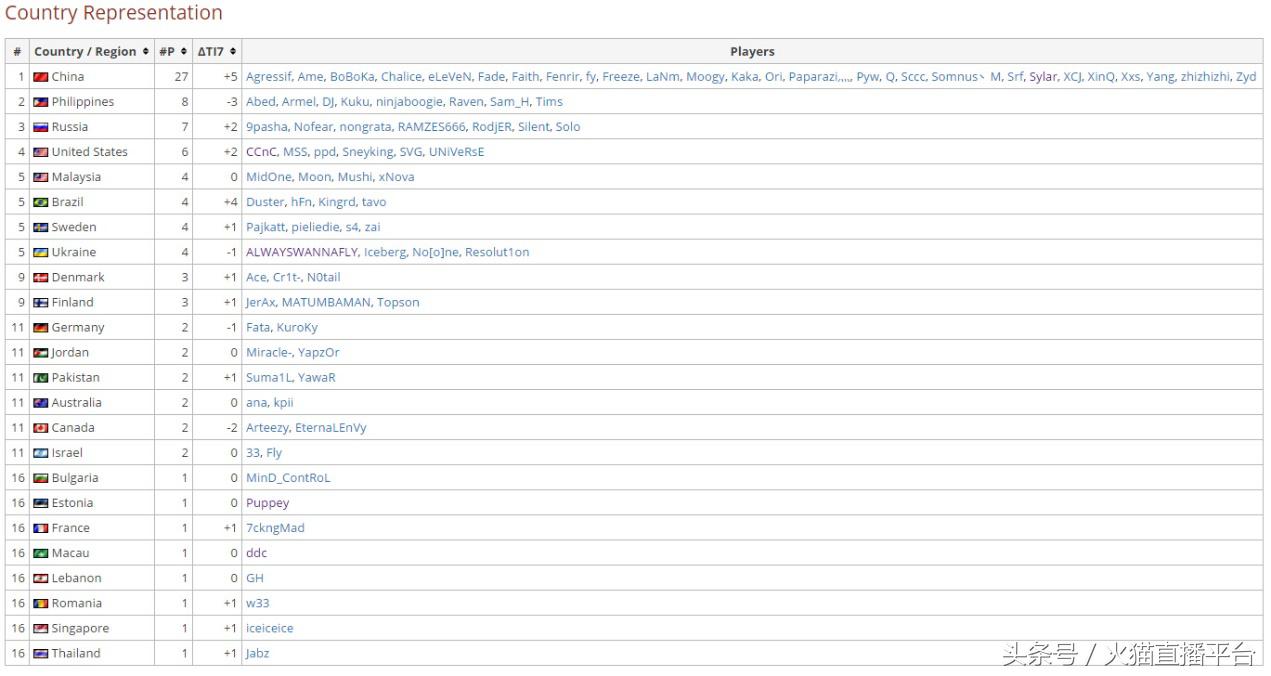Open player link RAMZES666
The image size is (1271, 676).
(x=431, y=127)
